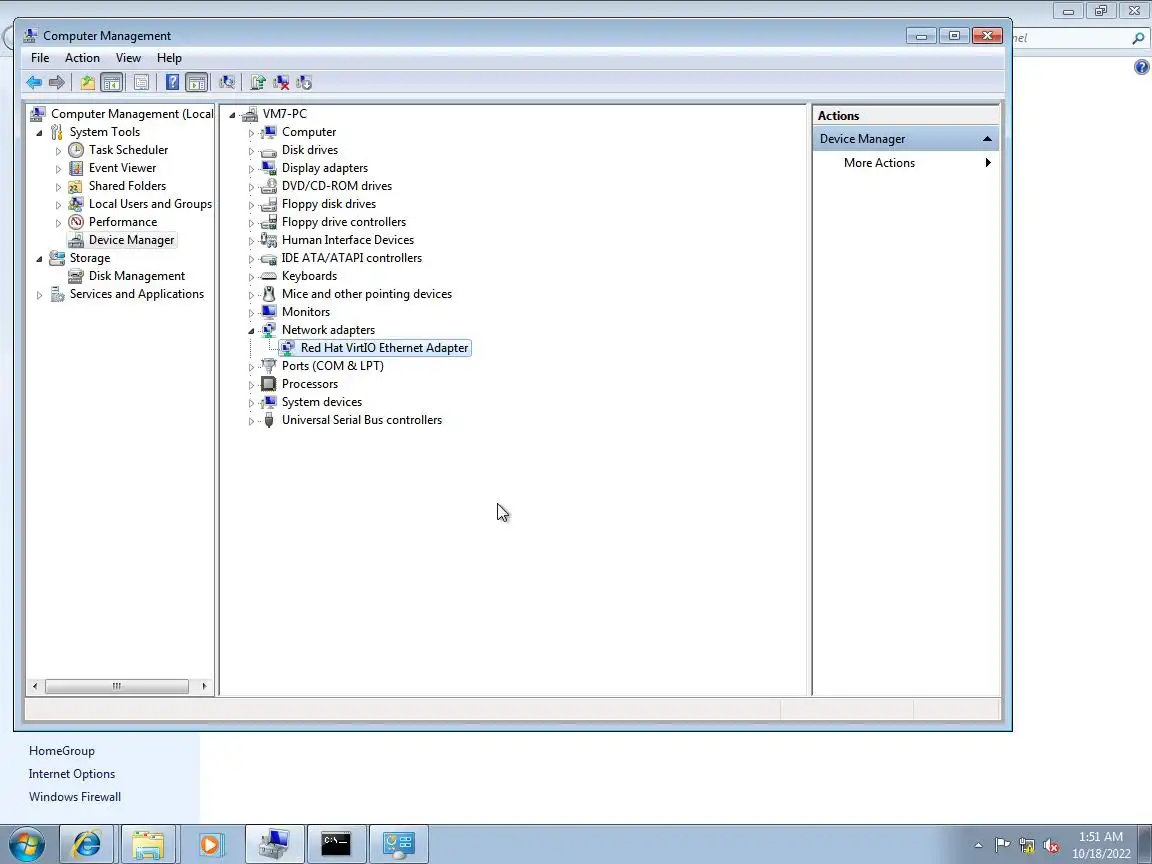Click the Forward arrow in the toolbar
Viewport: 1152px width, 864px height.
[x=57, y=82]
